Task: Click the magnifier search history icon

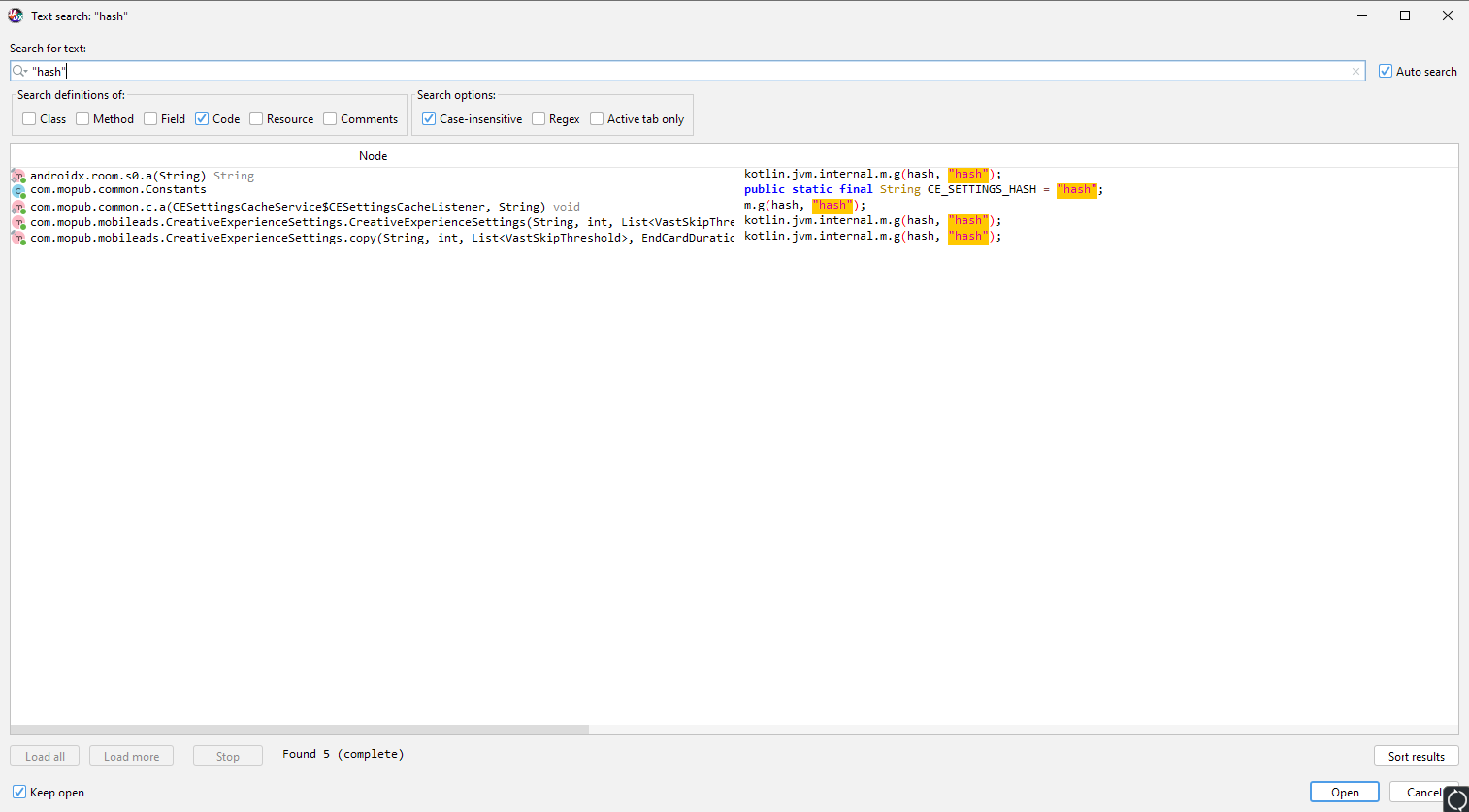Action: pyautogui.click(x=19, y=71)
